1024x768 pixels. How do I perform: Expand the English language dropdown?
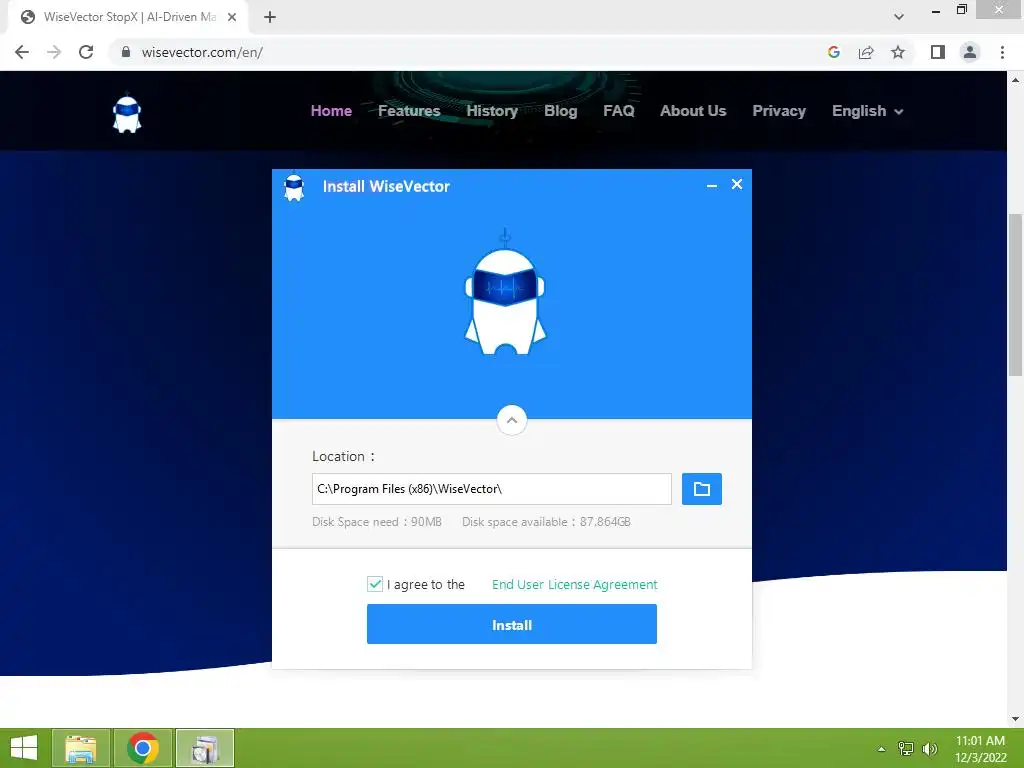click(867, 111)
